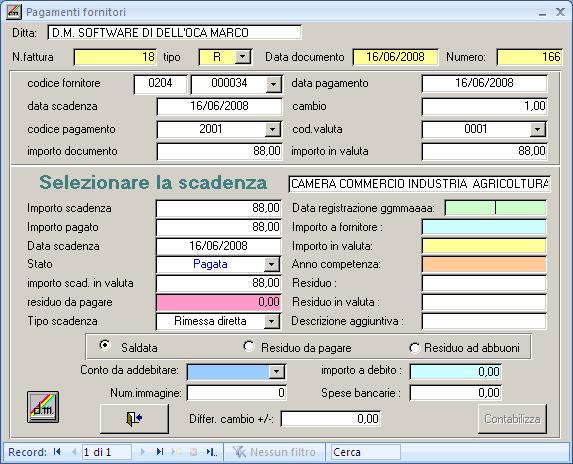Open the codice fornitore 000034 dropdown
The image size is (573, 464).
coord(273,85)
